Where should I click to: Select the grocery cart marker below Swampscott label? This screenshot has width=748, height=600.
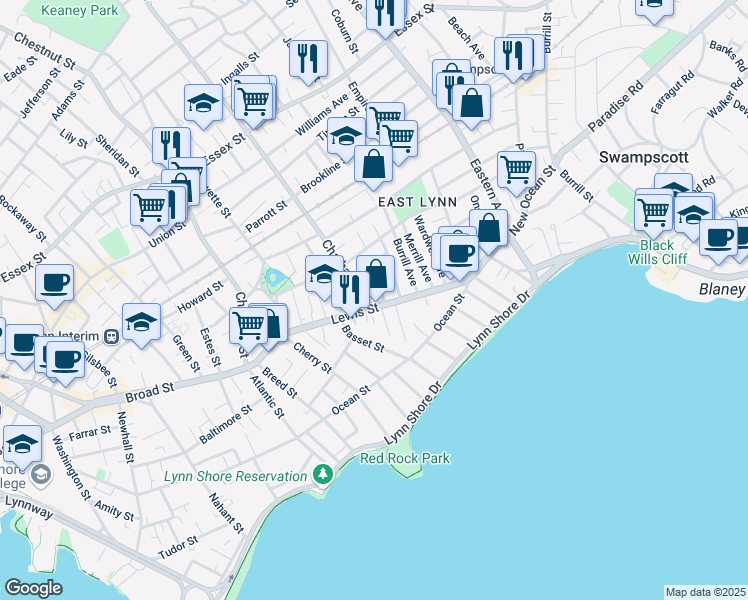(x=654, y=213)
